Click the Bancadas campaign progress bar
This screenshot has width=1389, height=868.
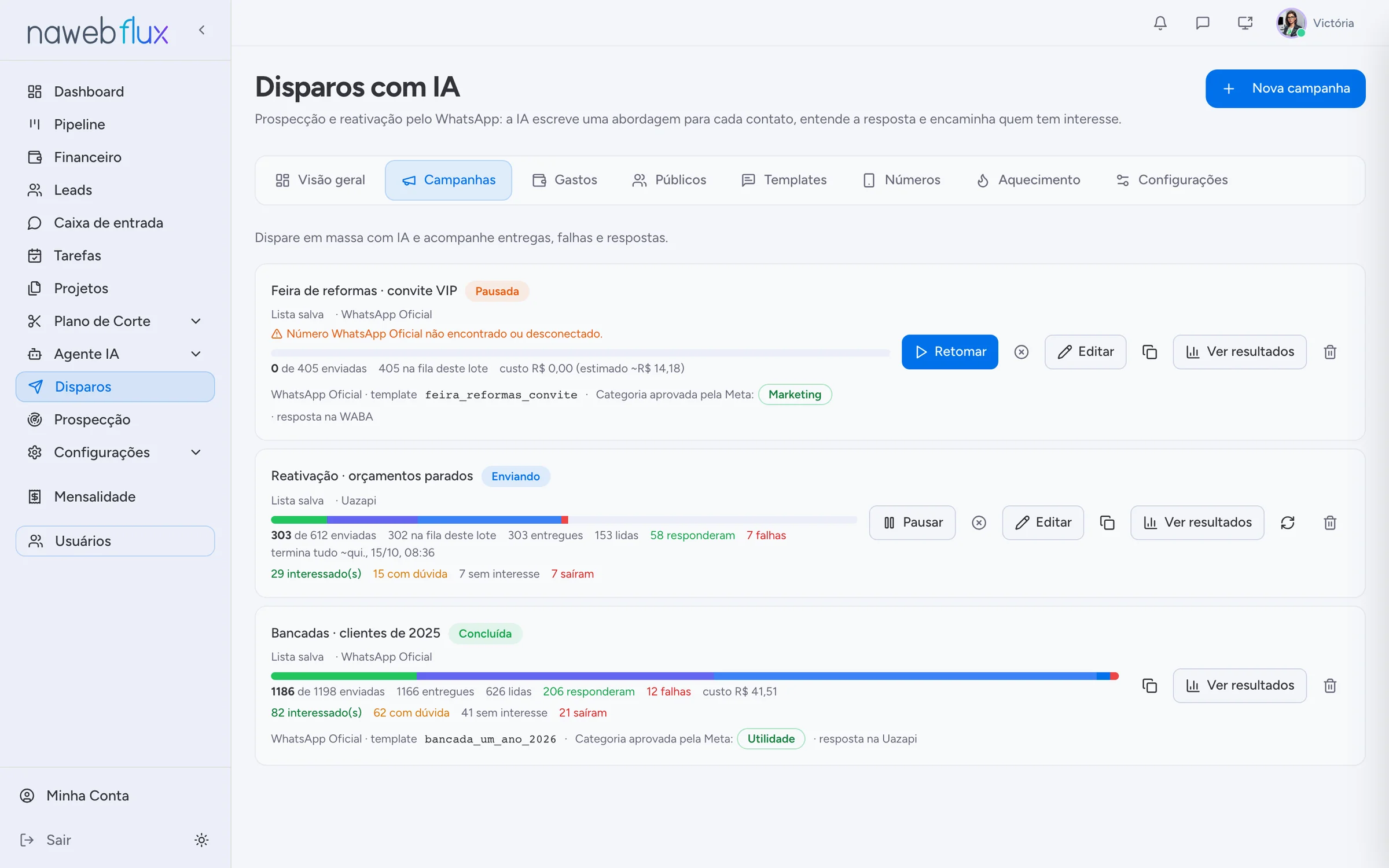pos(694,676)
